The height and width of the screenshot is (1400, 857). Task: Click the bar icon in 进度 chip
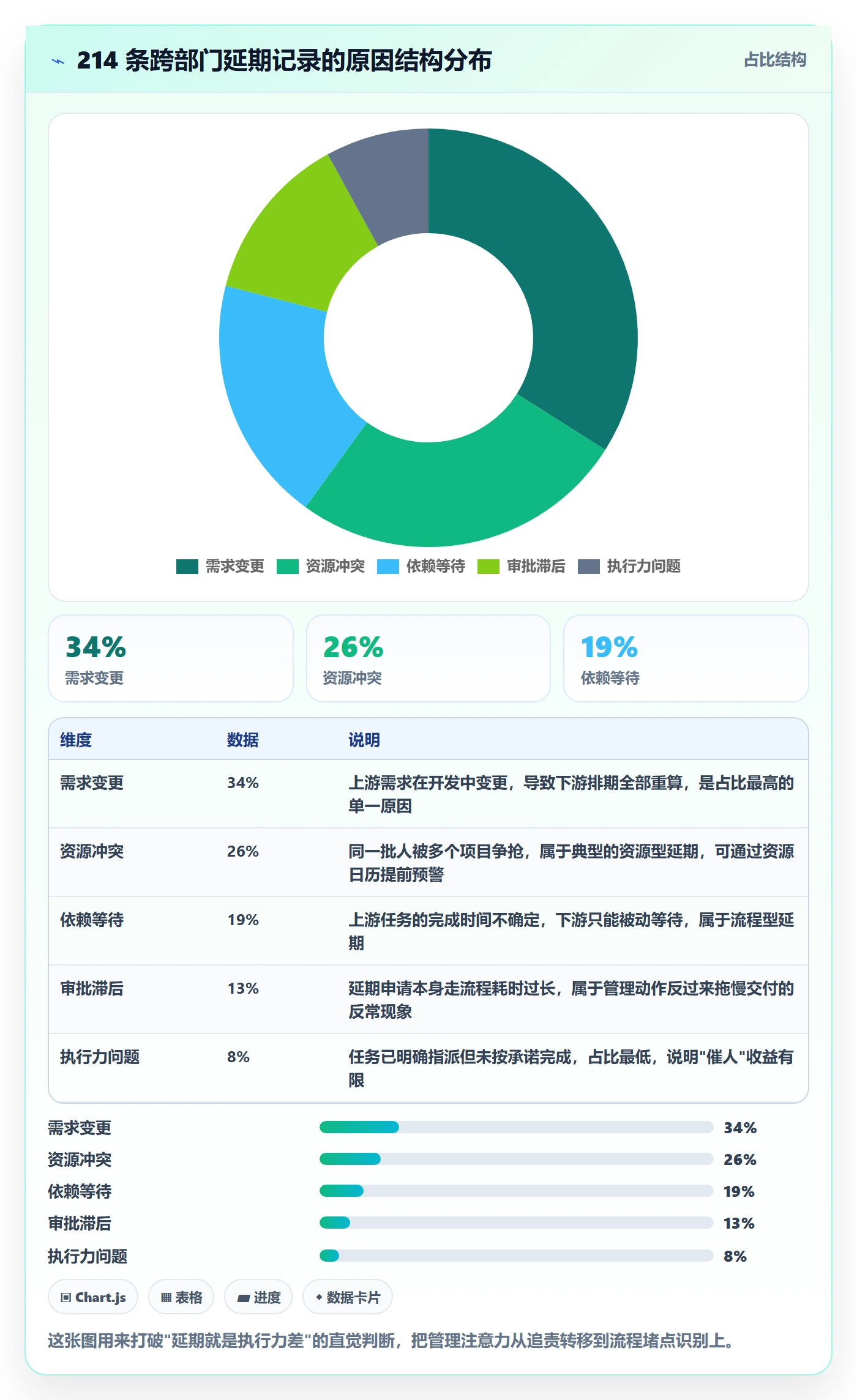(243, 1298)
